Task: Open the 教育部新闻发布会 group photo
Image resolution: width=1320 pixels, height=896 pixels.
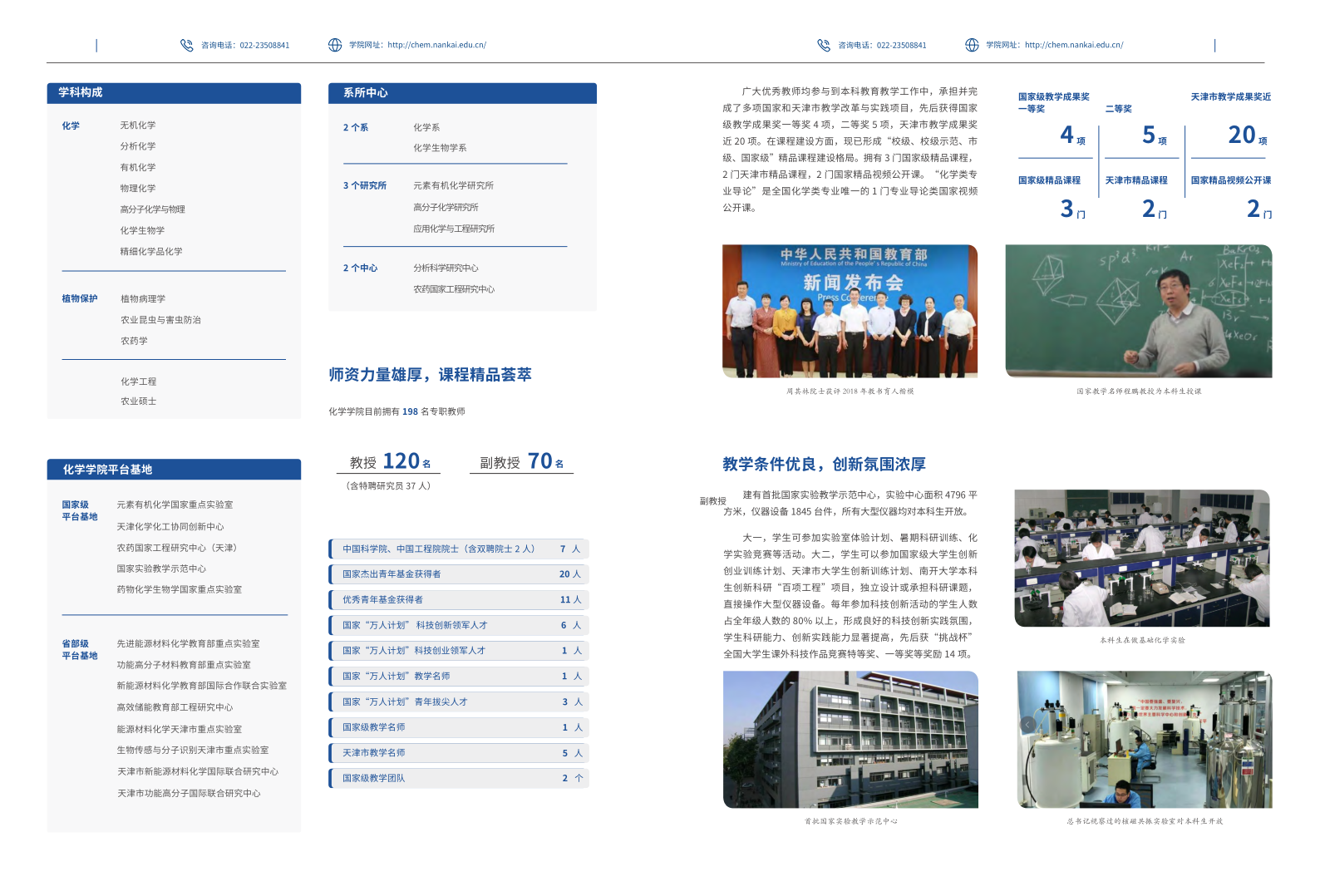Action: 850,311
